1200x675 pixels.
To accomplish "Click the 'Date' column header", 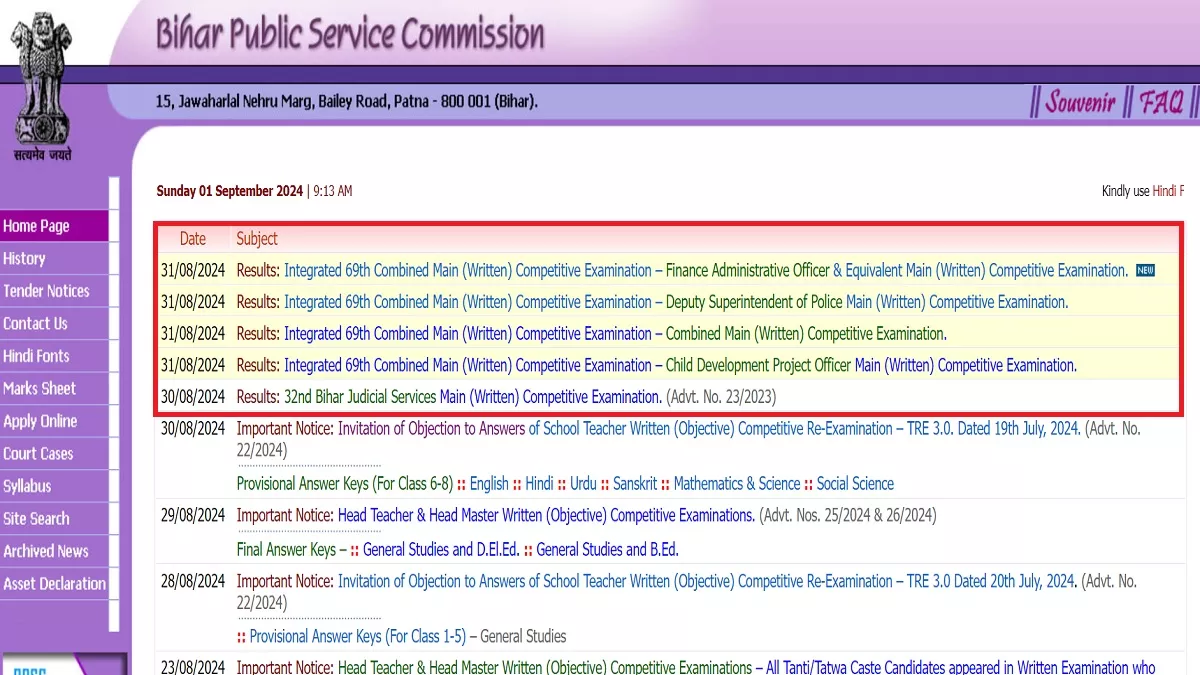I will click(x=193, y=239).
